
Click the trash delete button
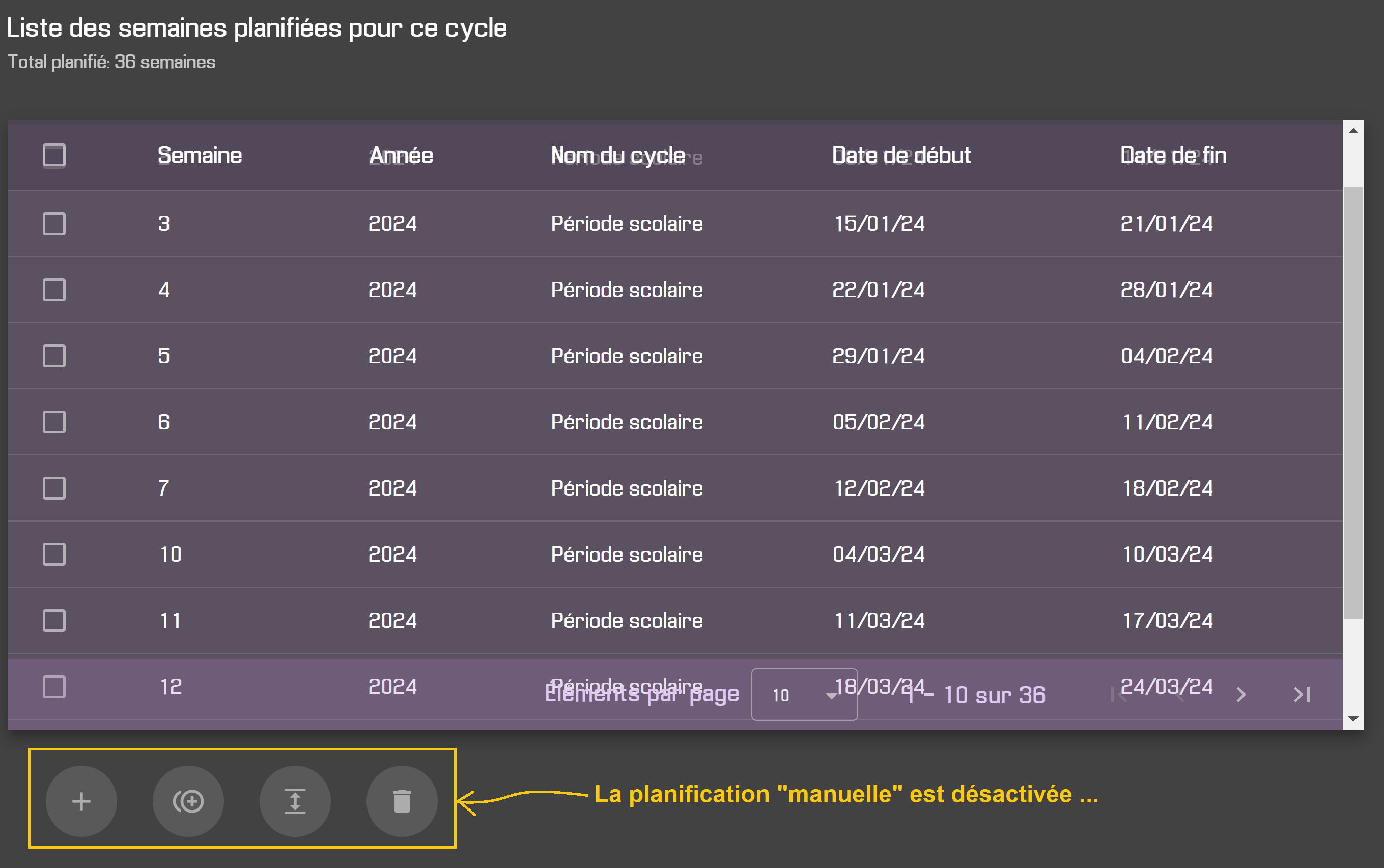[x=402, y=801]
